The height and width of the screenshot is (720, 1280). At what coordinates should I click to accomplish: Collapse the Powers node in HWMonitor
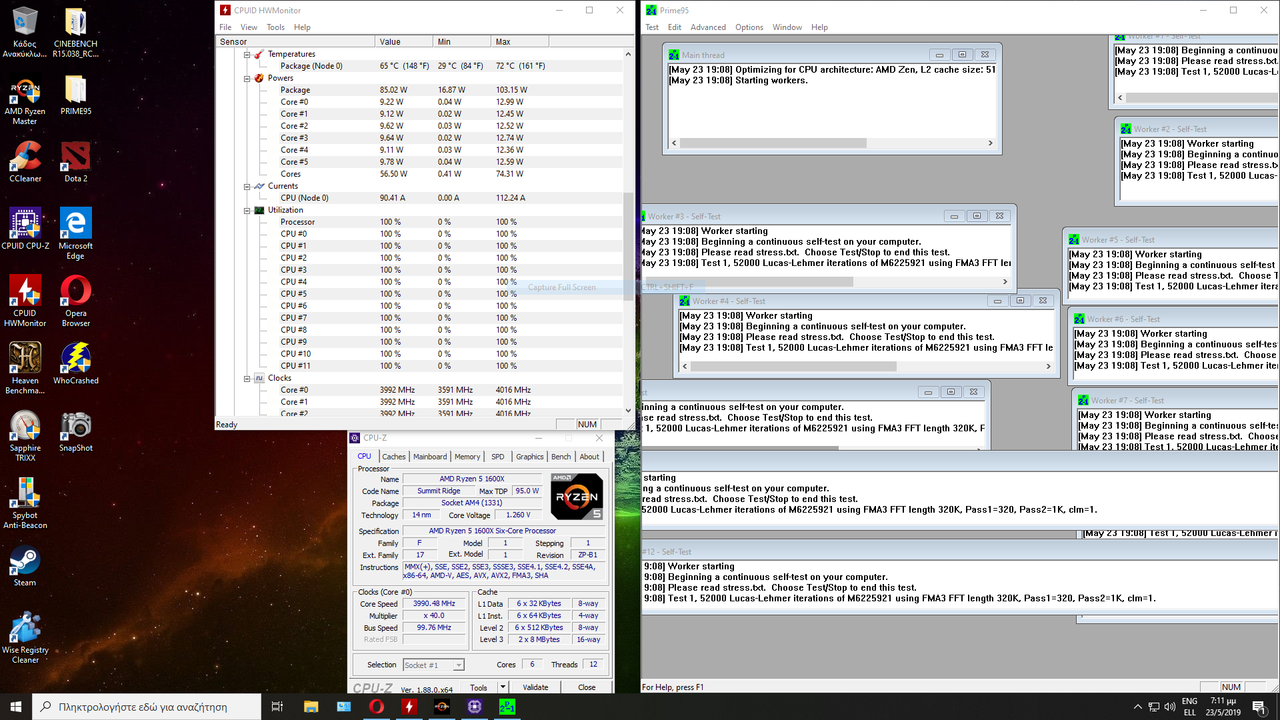point(247,78)
